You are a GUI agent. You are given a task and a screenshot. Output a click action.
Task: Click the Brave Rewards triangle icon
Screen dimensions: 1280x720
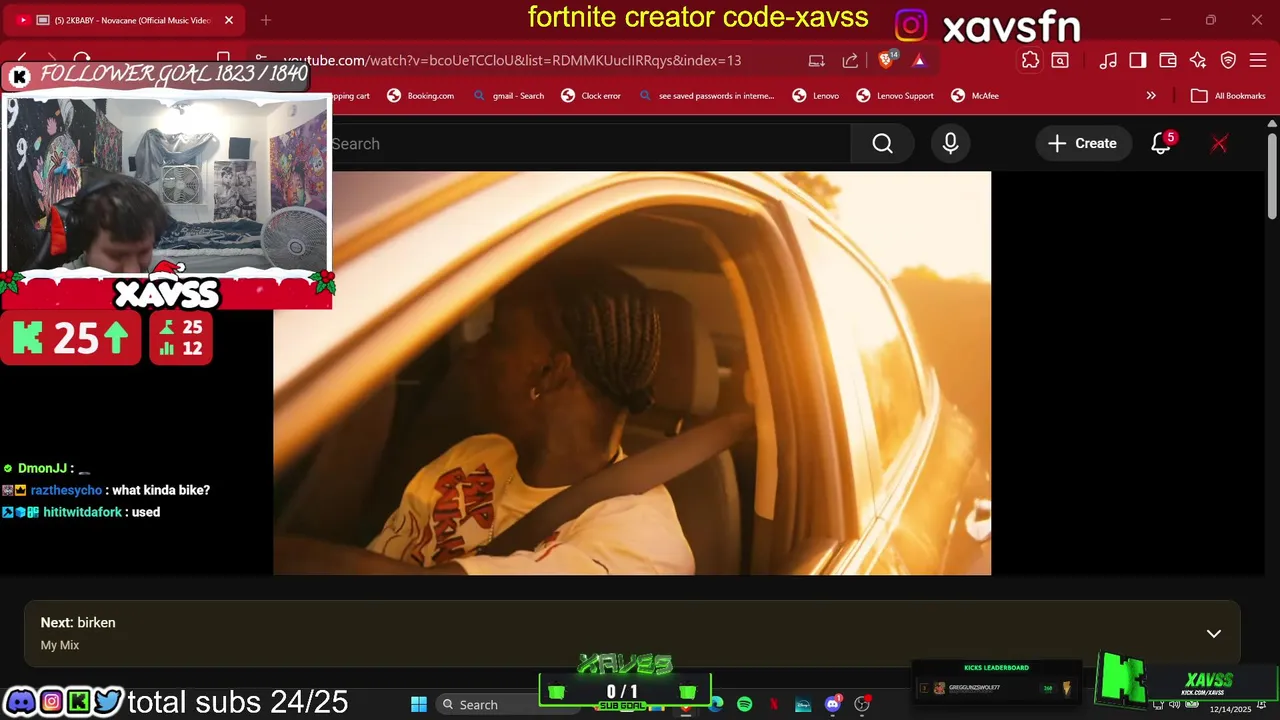point(919,60)
